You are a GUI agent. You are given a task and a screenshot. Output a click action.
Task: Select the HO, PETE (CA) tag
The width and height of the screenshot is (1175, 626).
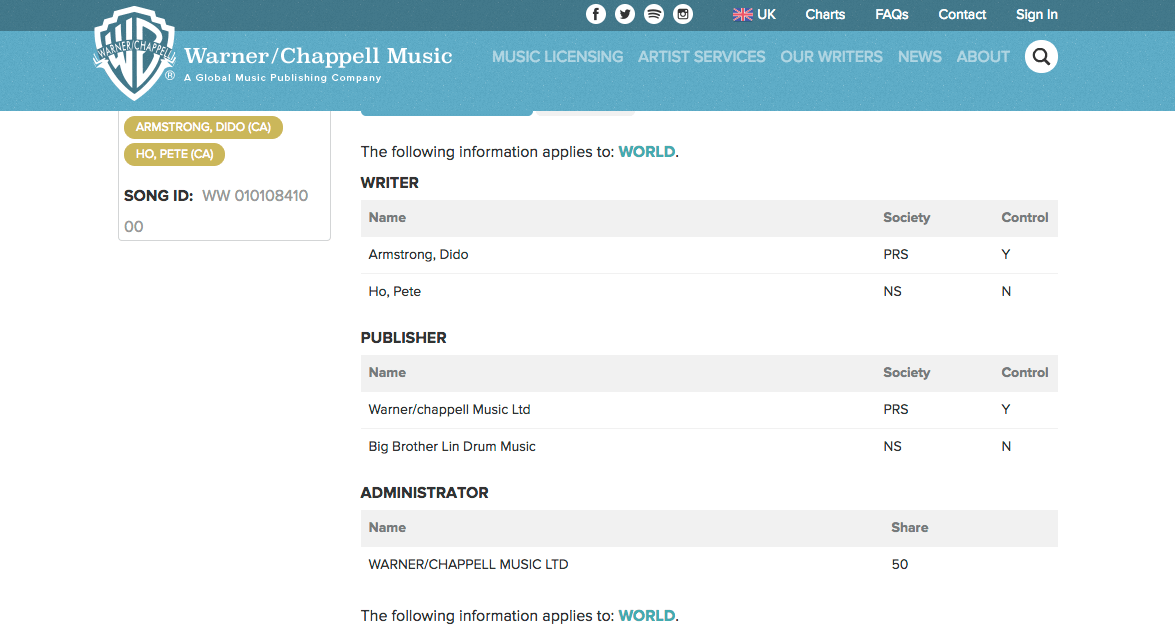pos(174,154)
